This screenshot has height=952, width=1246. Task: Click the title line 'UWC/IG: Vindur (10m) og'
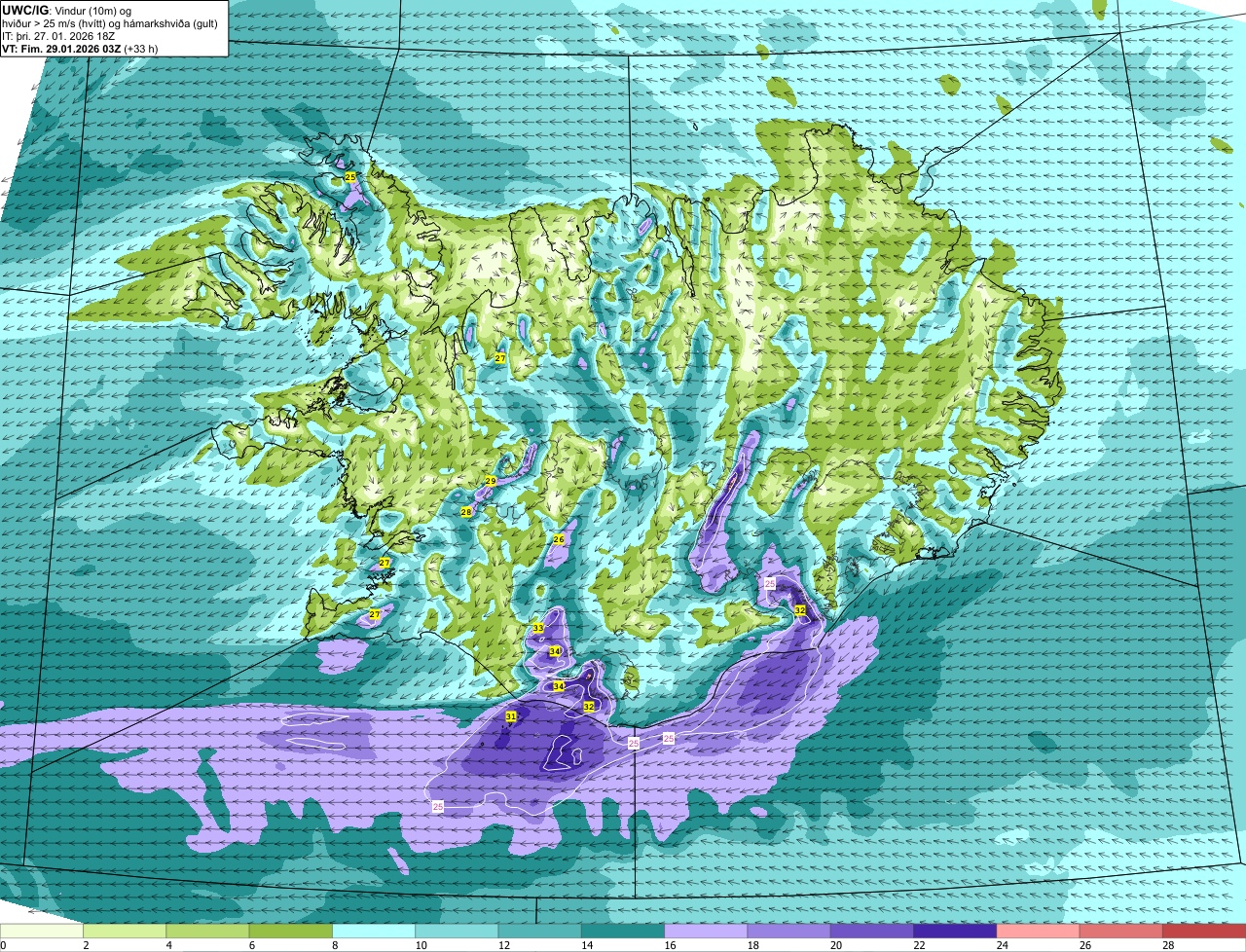(x=67, y=10)
